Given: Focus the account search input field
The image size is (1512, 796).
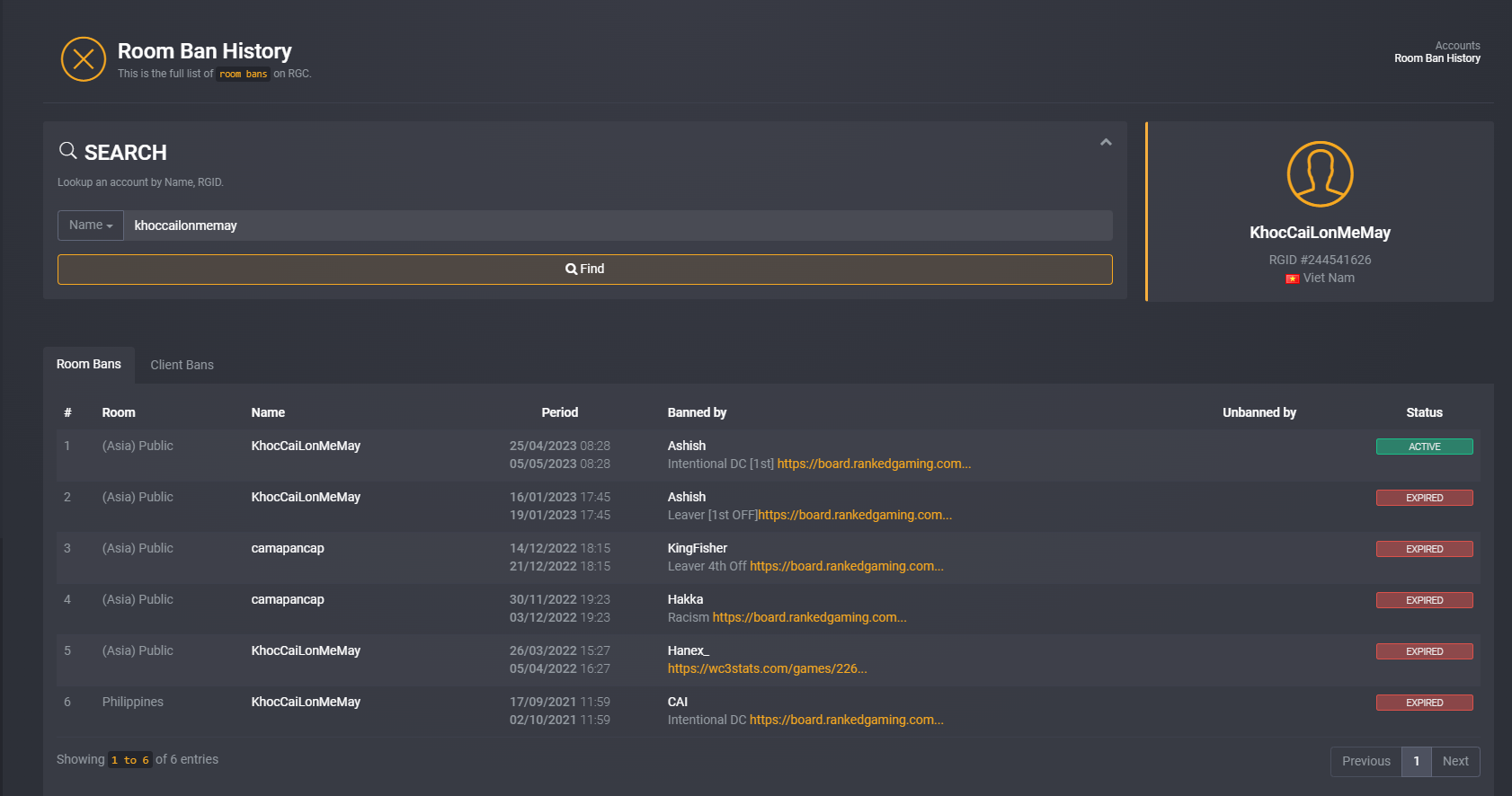Looking at the screenshot, I should [x=618, y=226].
